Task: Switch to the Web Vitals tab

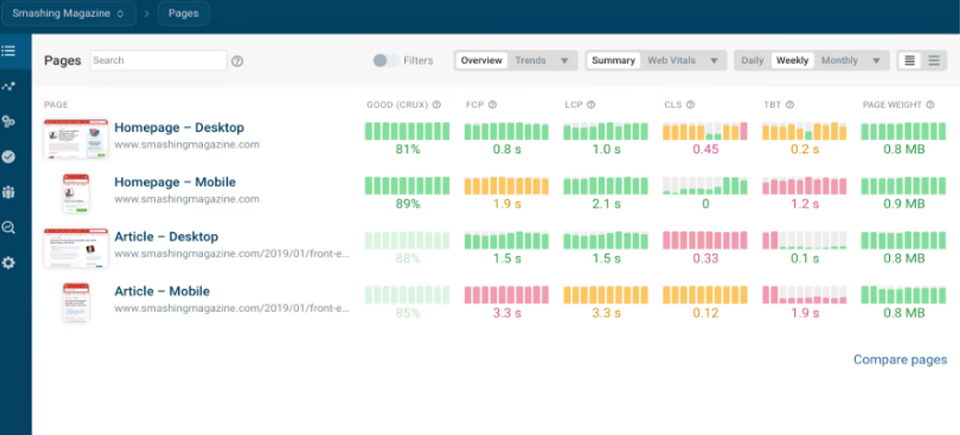Action: click(x=671, y=61)
